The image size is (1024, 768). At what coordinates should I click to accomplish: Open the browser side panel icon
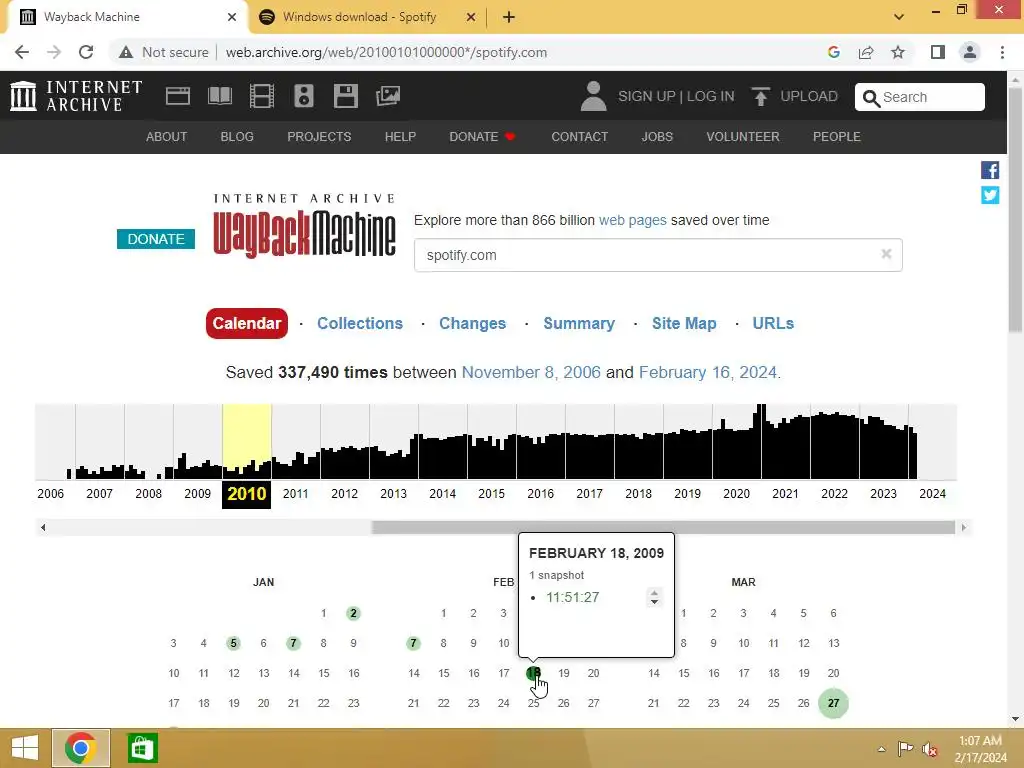pyautogui.click(x=938, y=52)
